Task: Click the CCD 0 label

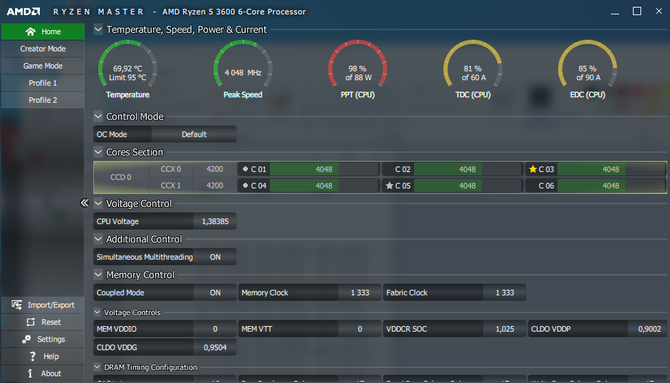Action: pyautogui.click(x=121, y=177)
